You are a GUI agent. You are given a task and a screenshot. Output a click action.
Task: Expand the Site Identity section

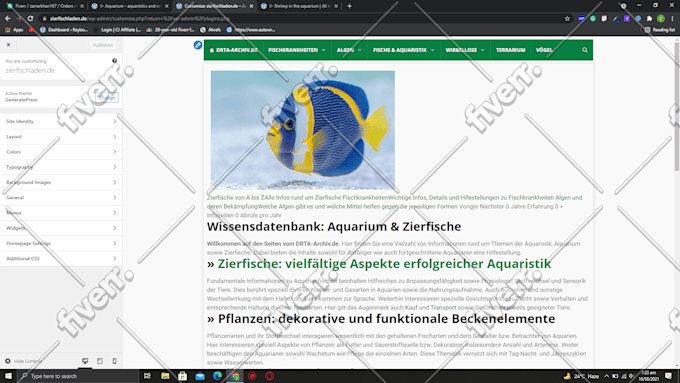point(61,121)
